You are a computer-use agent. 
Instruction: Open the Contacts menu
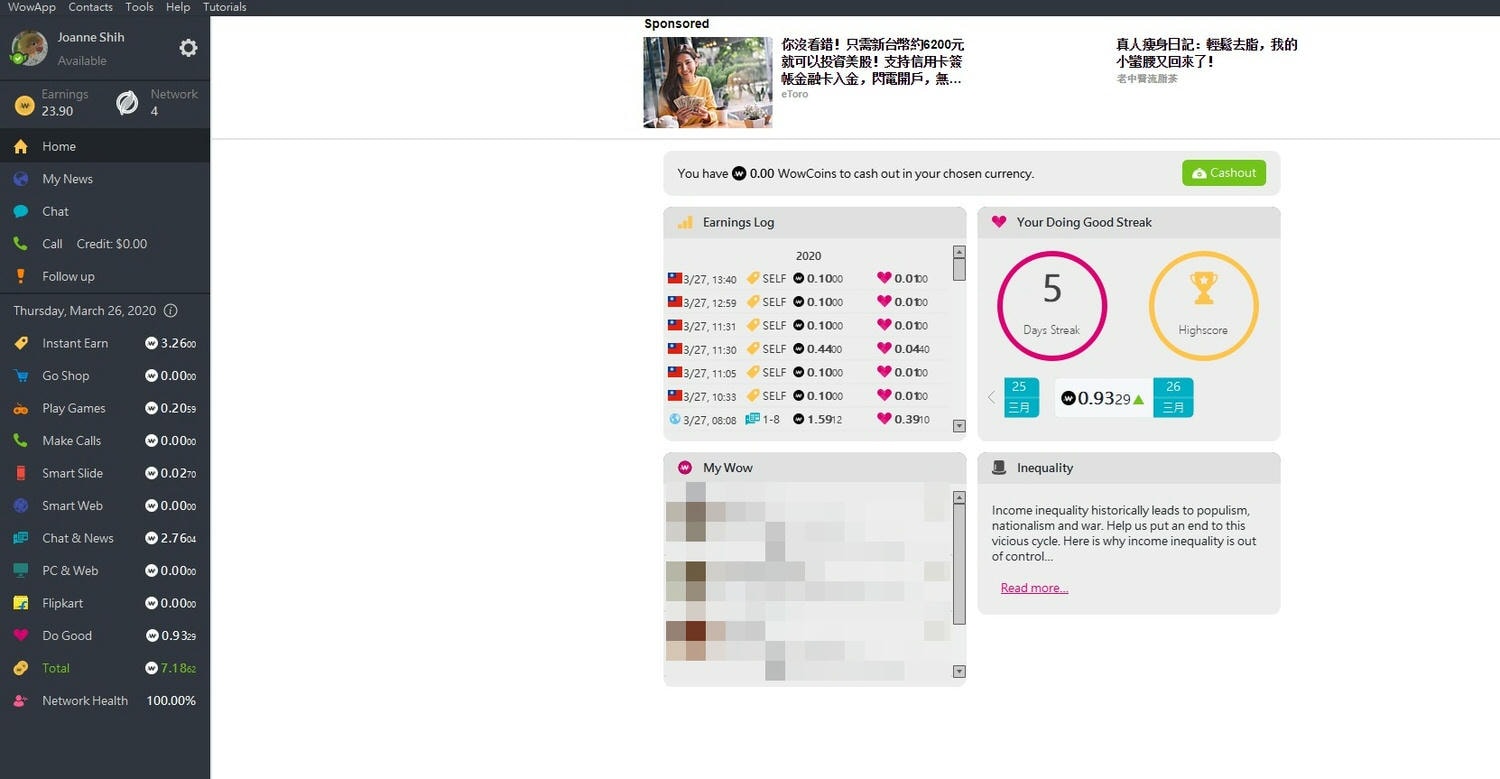click(x=90, y=7)
